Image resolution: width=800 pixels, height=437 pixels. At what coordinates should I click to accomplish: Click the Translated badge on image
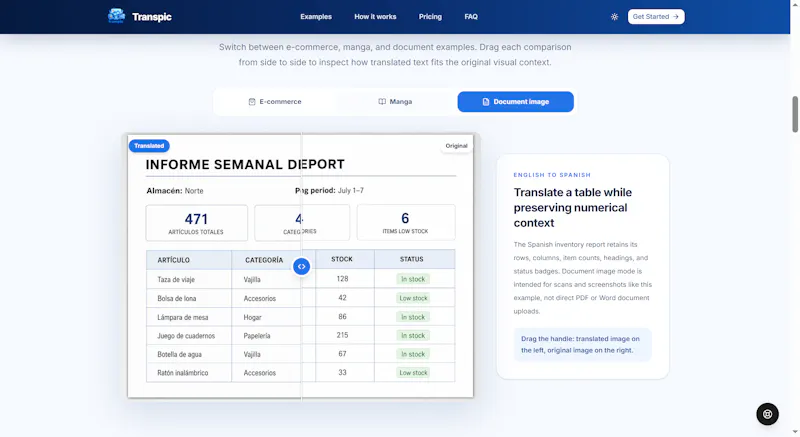click(149, 146)
